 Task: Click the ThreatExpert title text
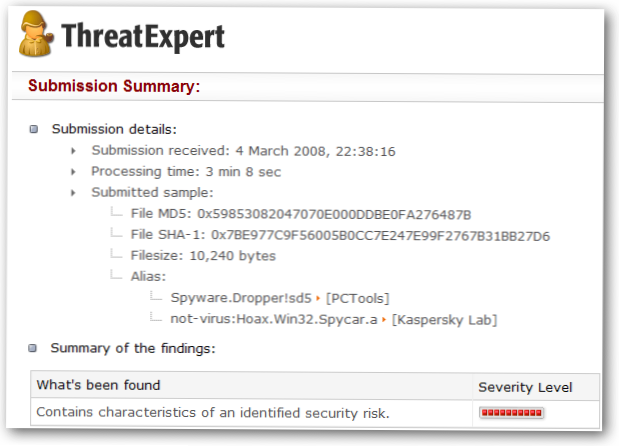pyautogui.click(x=141, y=36)
